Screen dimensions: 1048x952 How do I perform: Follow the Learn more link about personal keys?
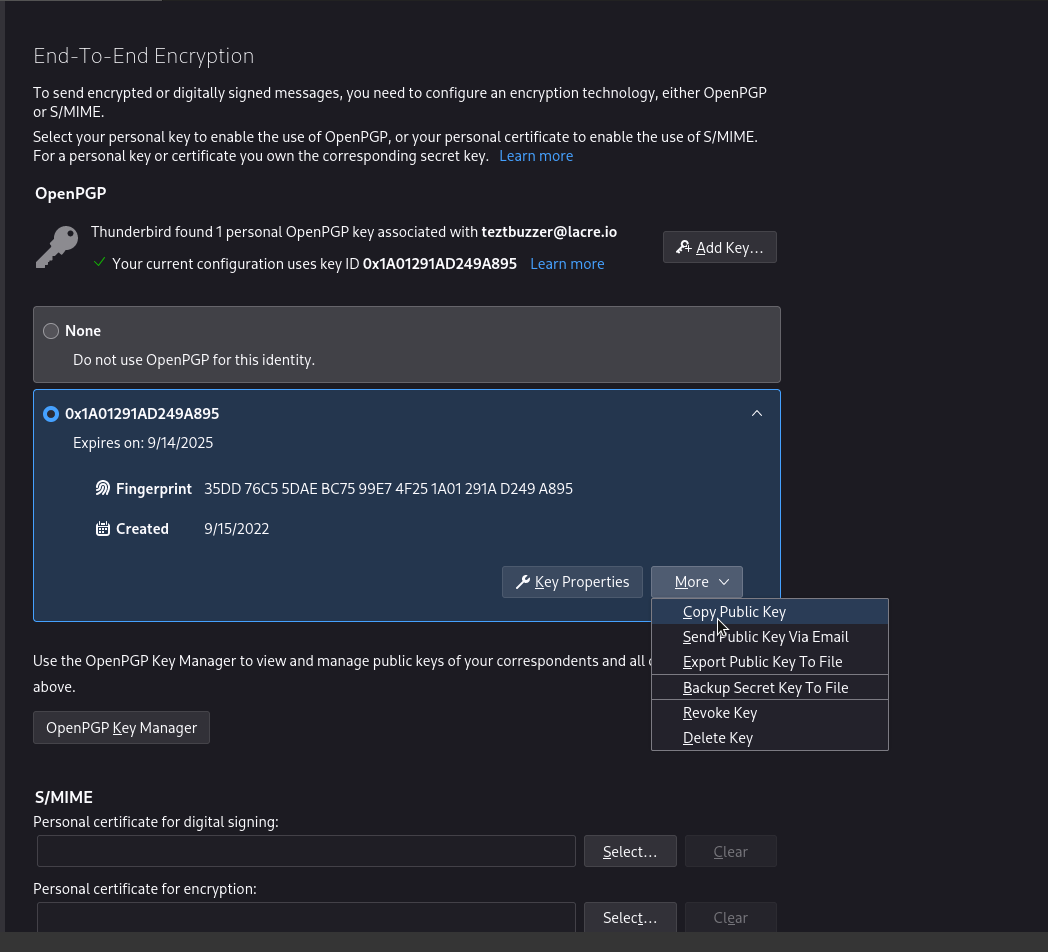click(x=536, y=156)
